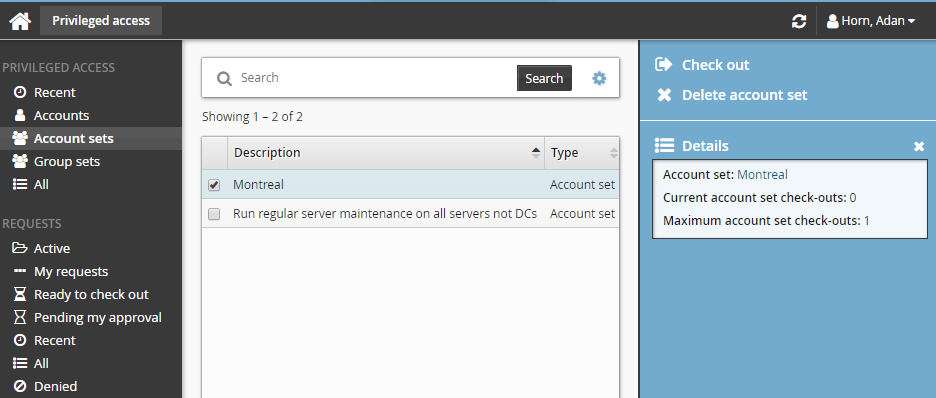Open Group sets in sidebar
Image resolution: width=936 pixels, height=398 pixels.
coord(67,161)
